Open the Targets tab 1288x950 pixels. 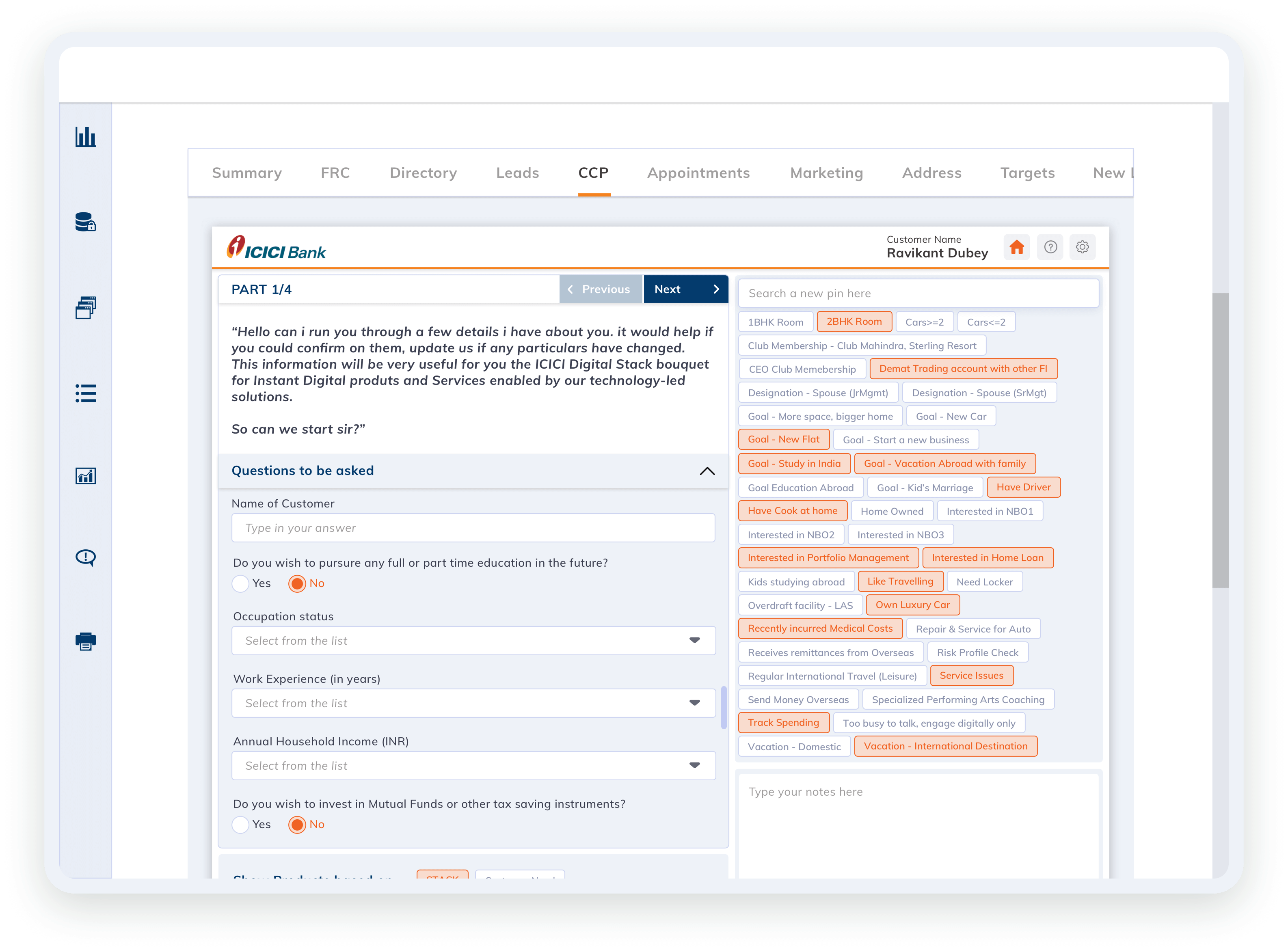pos(1027,173)
